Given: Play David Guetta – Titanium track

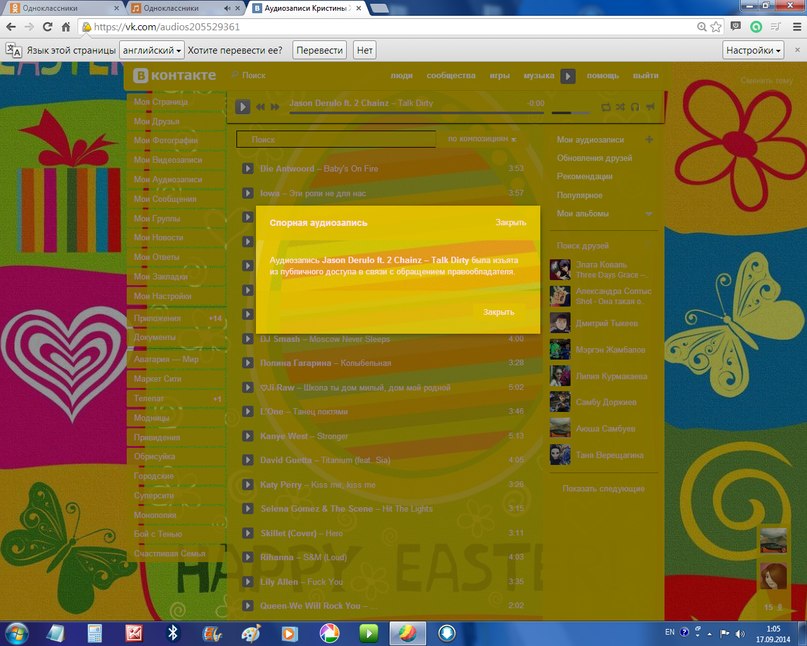Looking at the screenshot, I should pos(248,460).
